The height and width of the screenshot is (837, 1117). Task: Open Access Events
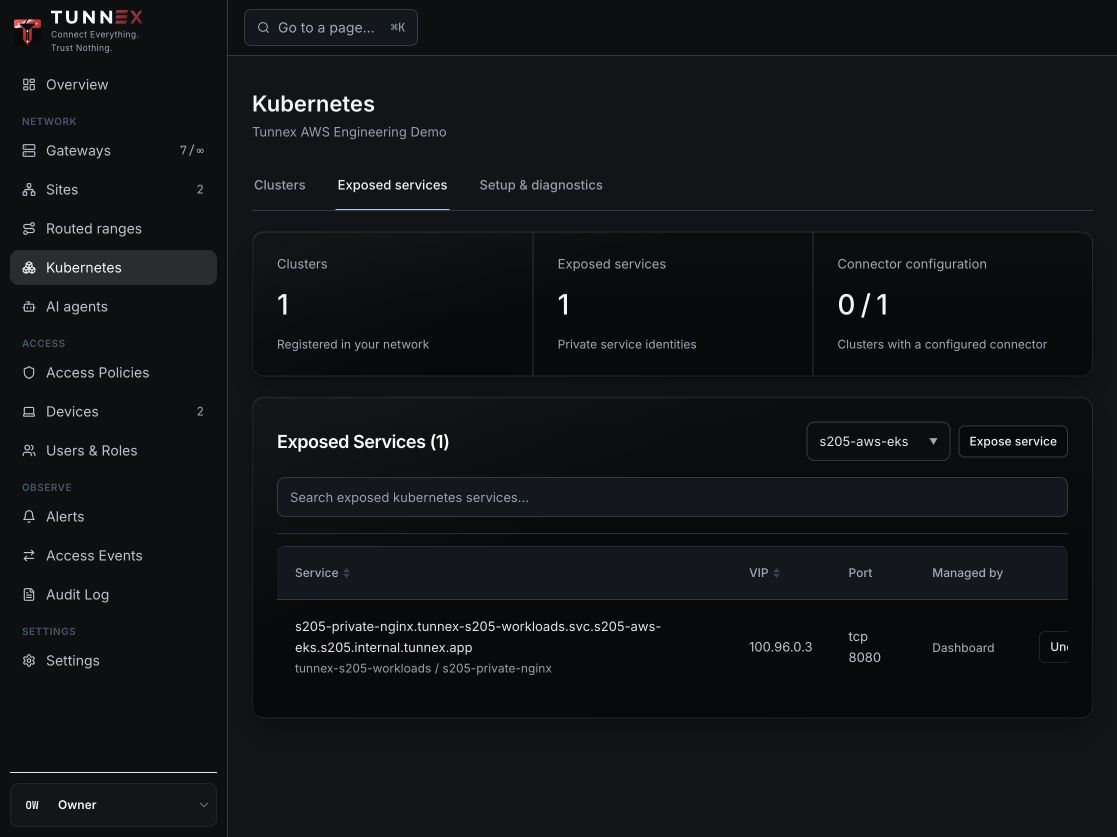(113, 556)
